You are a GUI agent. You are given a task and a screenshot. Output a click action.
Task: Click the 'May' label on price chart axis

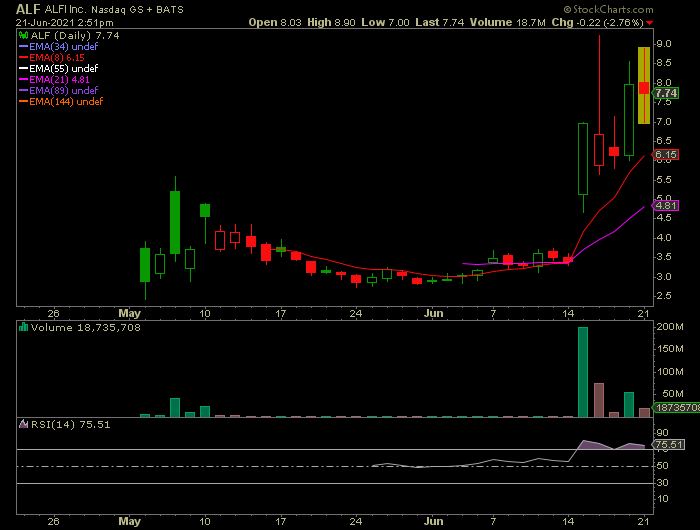pos(129,313)
